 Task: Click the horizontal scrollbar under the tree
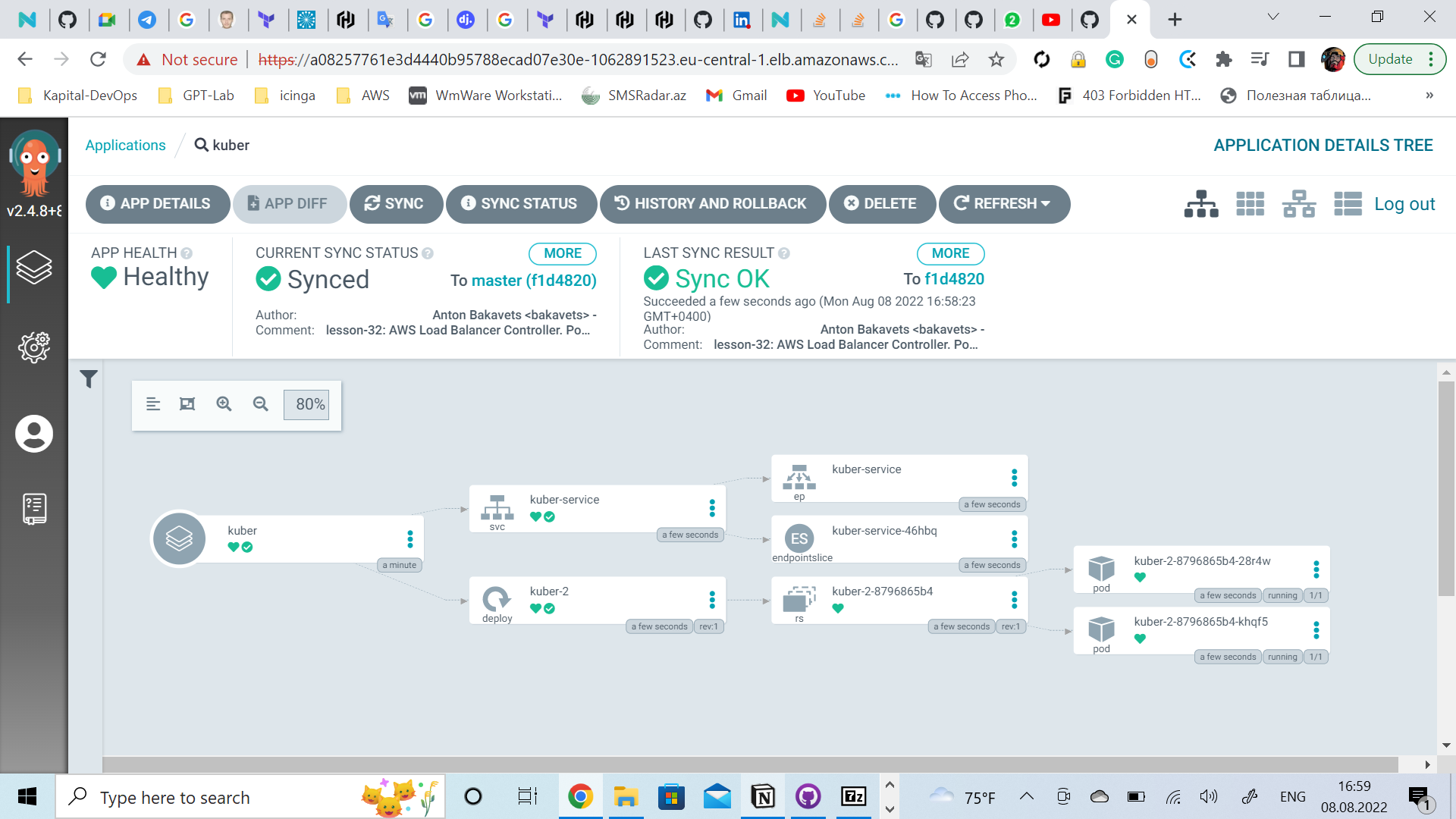[749, 764]
